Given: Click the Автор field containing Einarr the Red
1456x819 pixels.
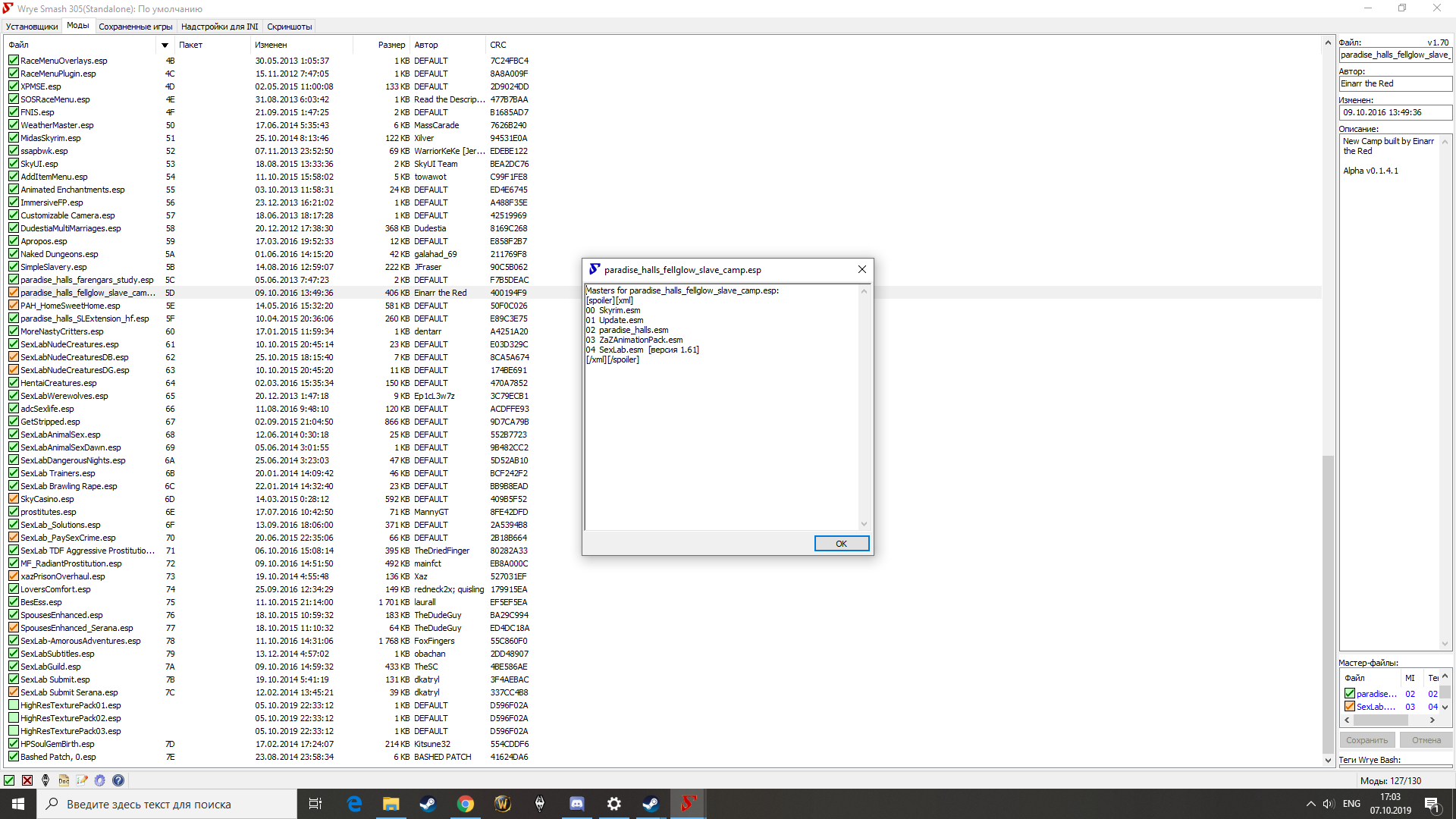Looking at the screenshot, I should 1395,84.
